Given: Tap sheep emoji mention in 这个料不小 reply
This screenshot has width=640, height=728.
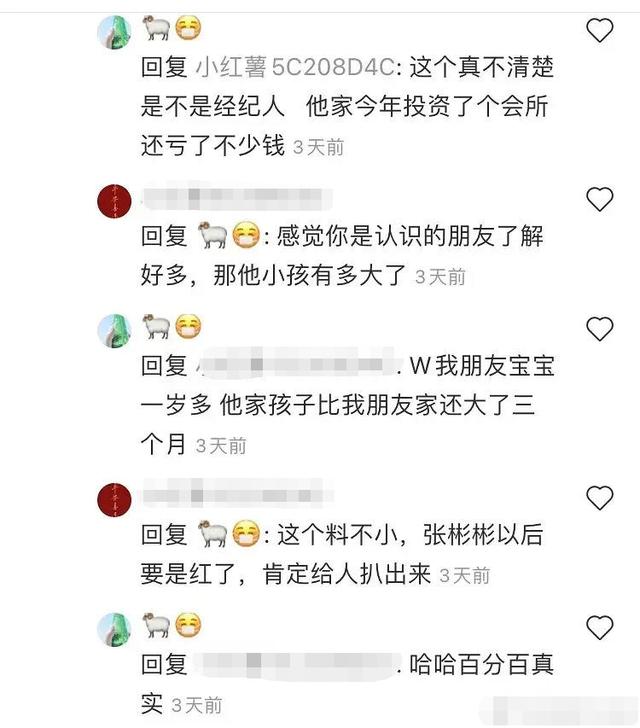Looking at the screenshot, I should (x=229, y=533).
